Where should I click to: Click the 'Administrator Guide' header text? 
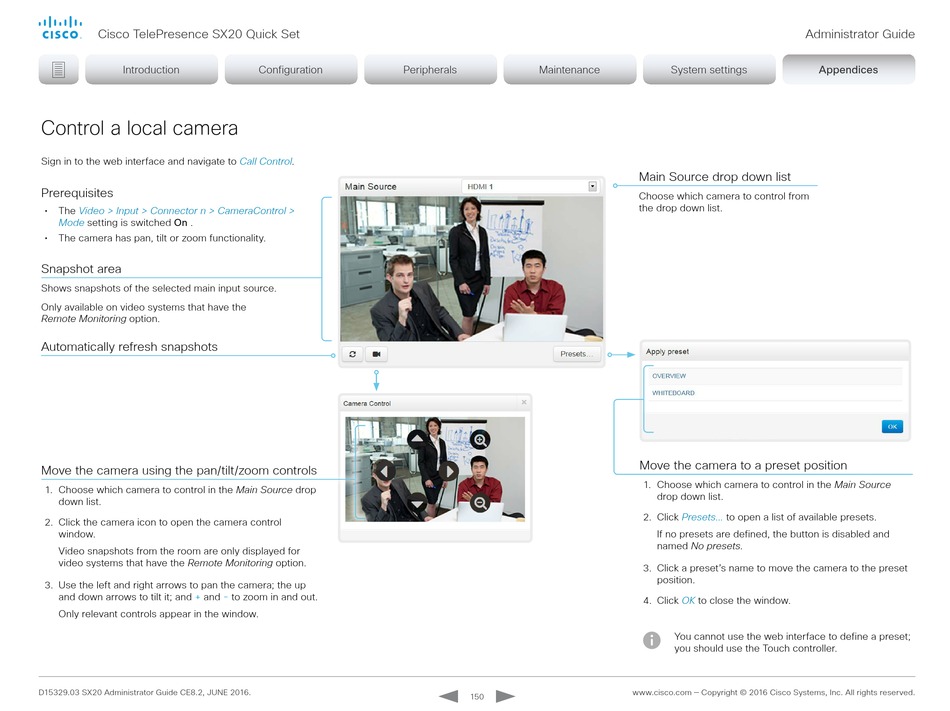coord(860,35)
